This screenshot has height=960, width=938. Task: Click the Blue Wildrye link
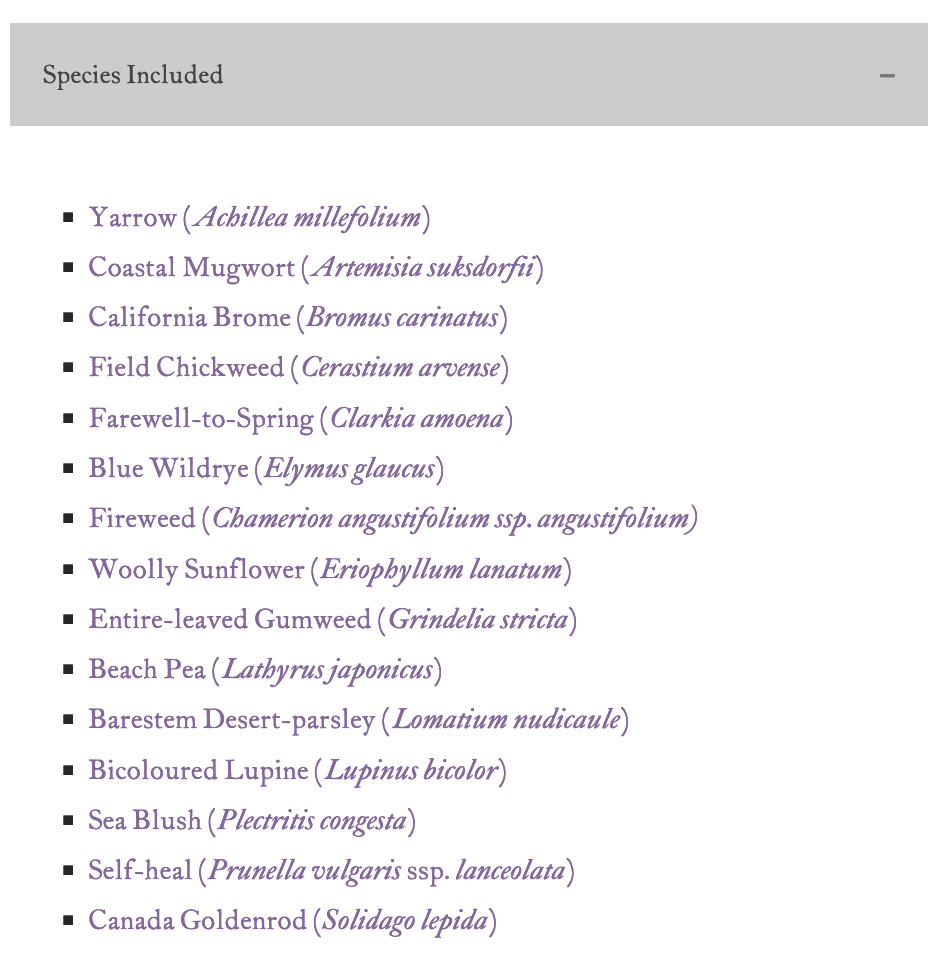167,469
